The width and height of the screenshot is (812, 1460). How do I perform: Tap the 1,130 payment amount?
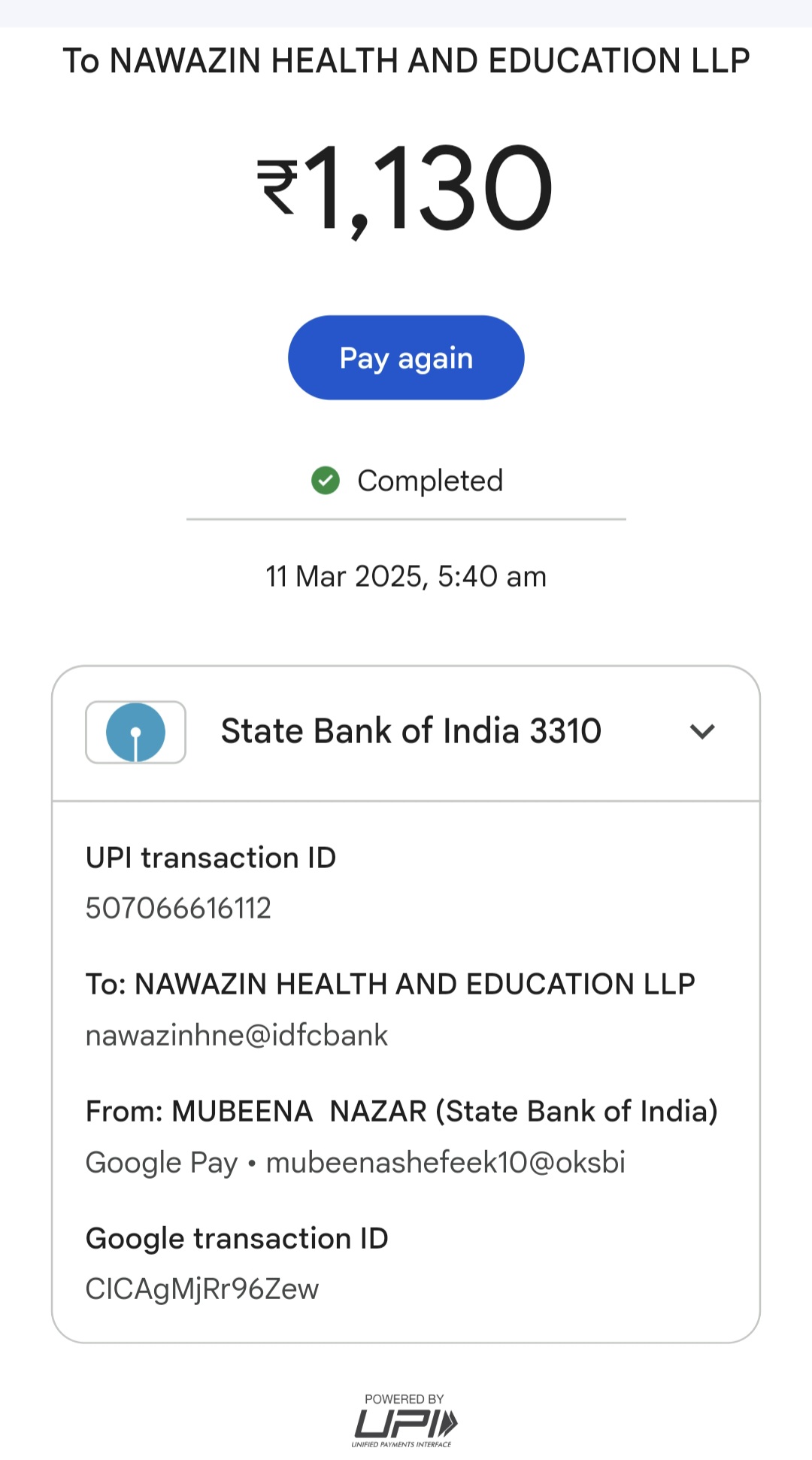[x=429, y=188]
